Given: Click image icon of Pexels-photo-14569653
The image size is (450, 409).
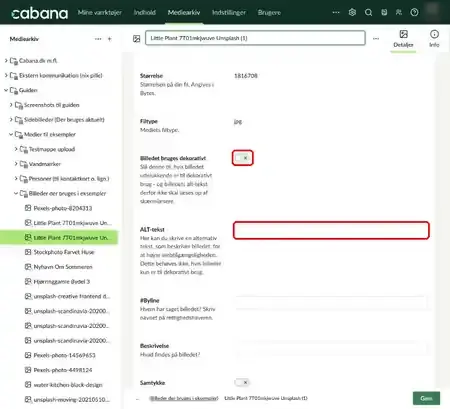Looking at the screenshot, I should pyautogui.click(x=28, y=355).
